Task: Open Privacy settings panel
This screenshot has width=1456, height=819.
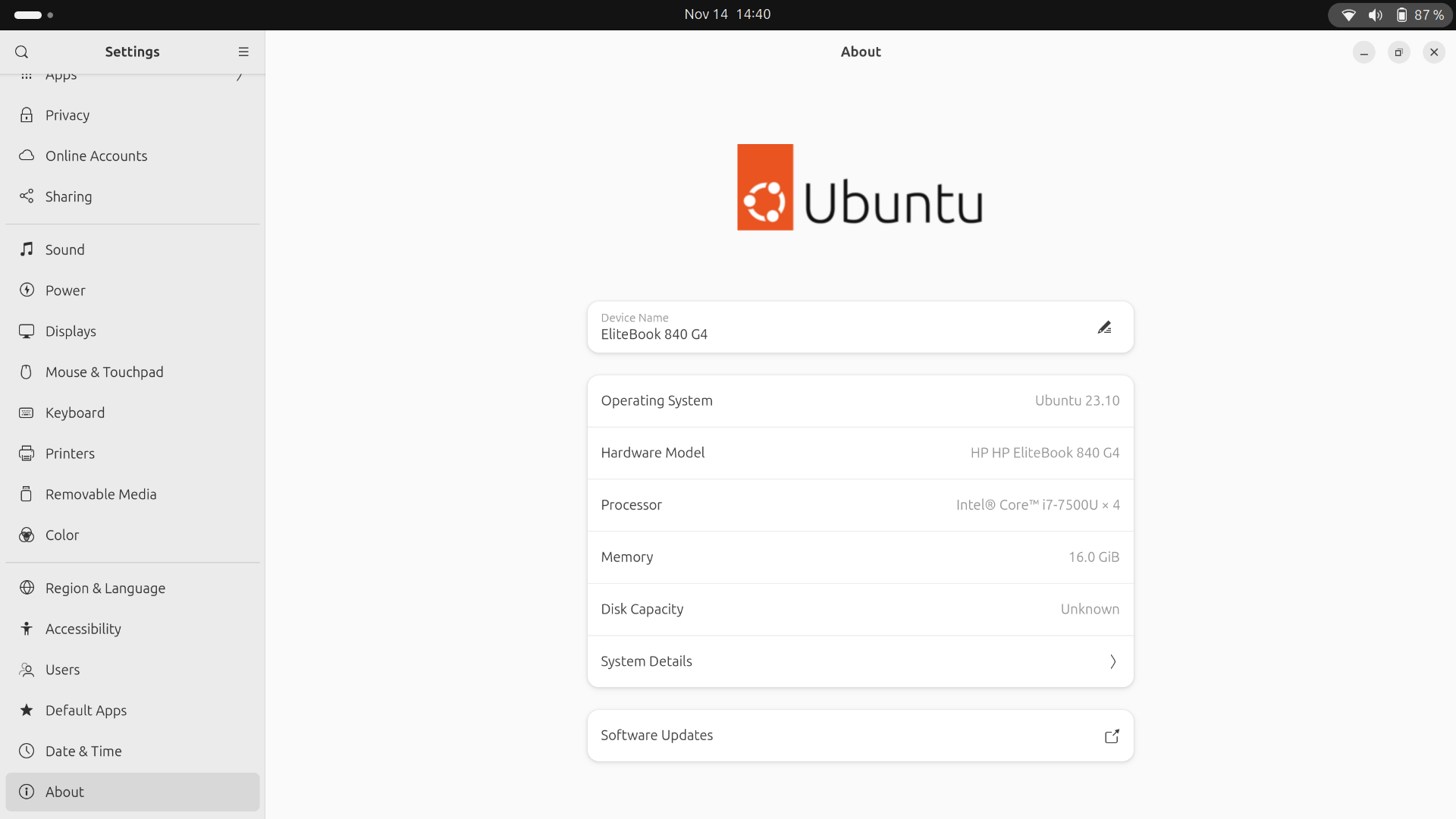Action: click(x=67, y=115)
